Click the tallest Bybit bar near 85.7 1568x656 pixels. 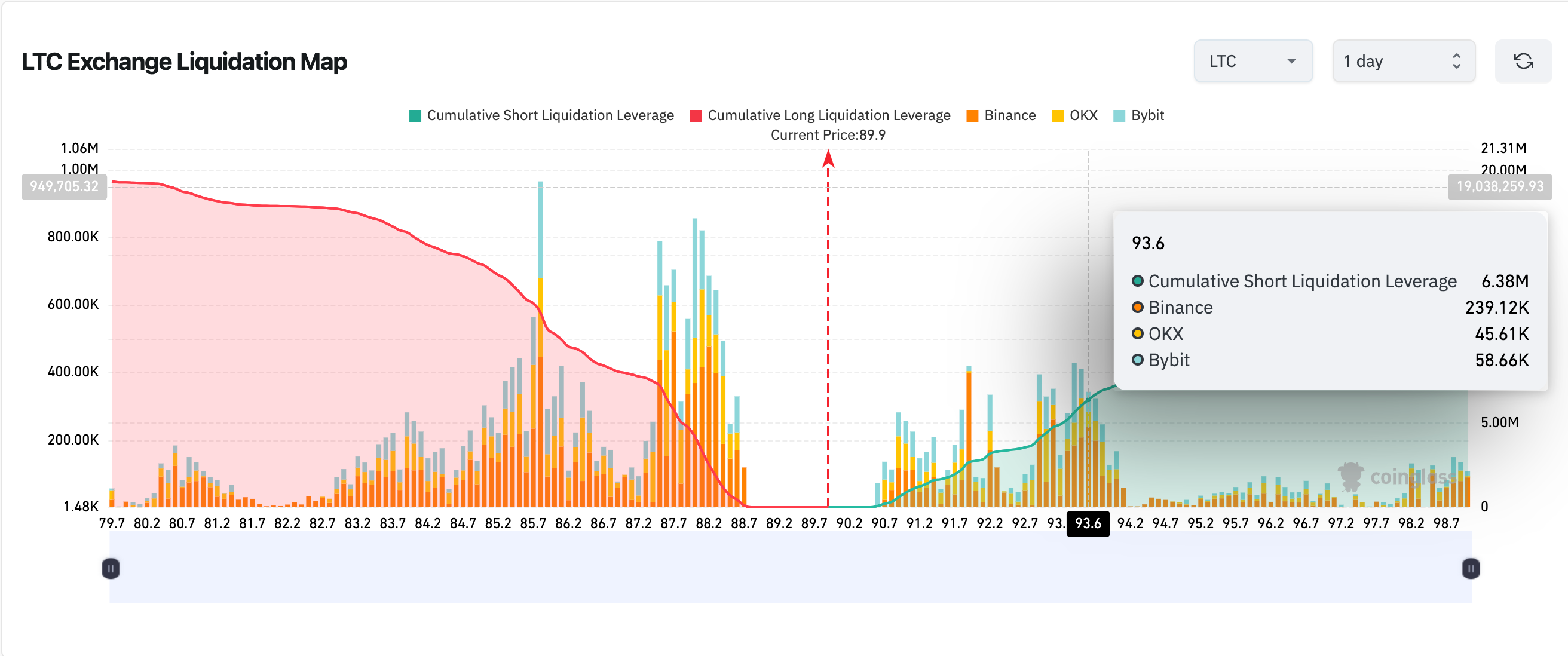click(540, 230)
